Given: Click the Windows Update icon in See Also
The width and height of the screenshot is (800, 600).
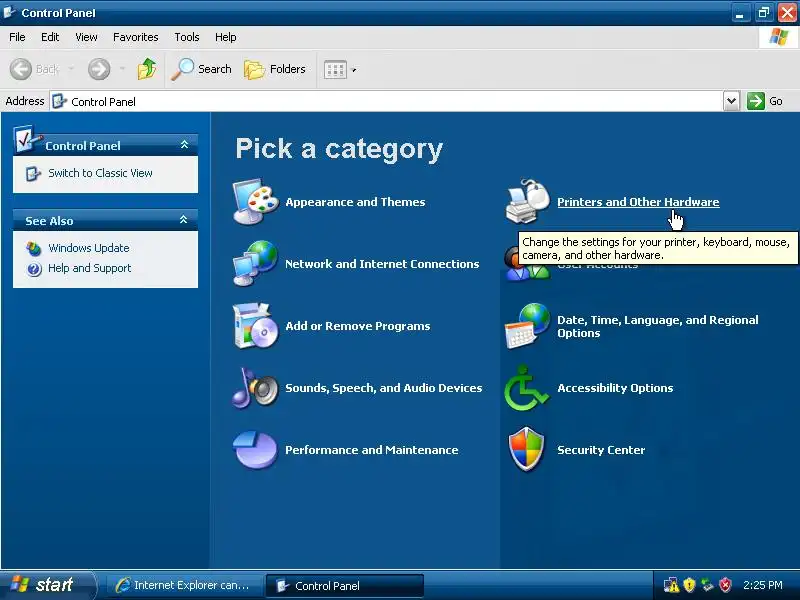Looking at the screenshot, I should [x=34, y=248].
